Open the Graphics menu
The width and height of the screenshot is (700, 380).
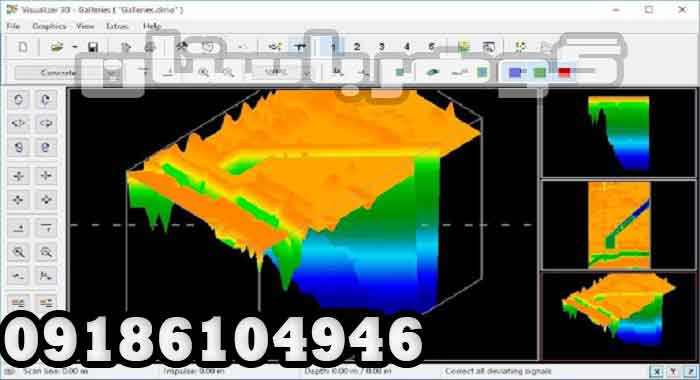click(50, 26)
